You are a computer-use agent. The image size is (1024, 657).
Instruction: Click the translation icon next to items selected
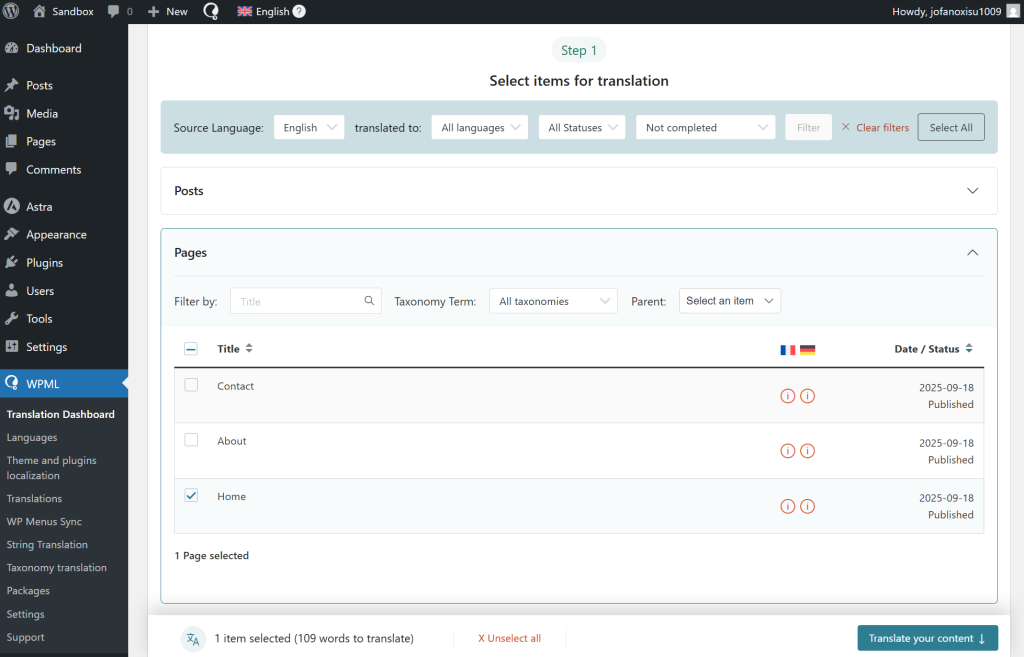pos(192,638)
